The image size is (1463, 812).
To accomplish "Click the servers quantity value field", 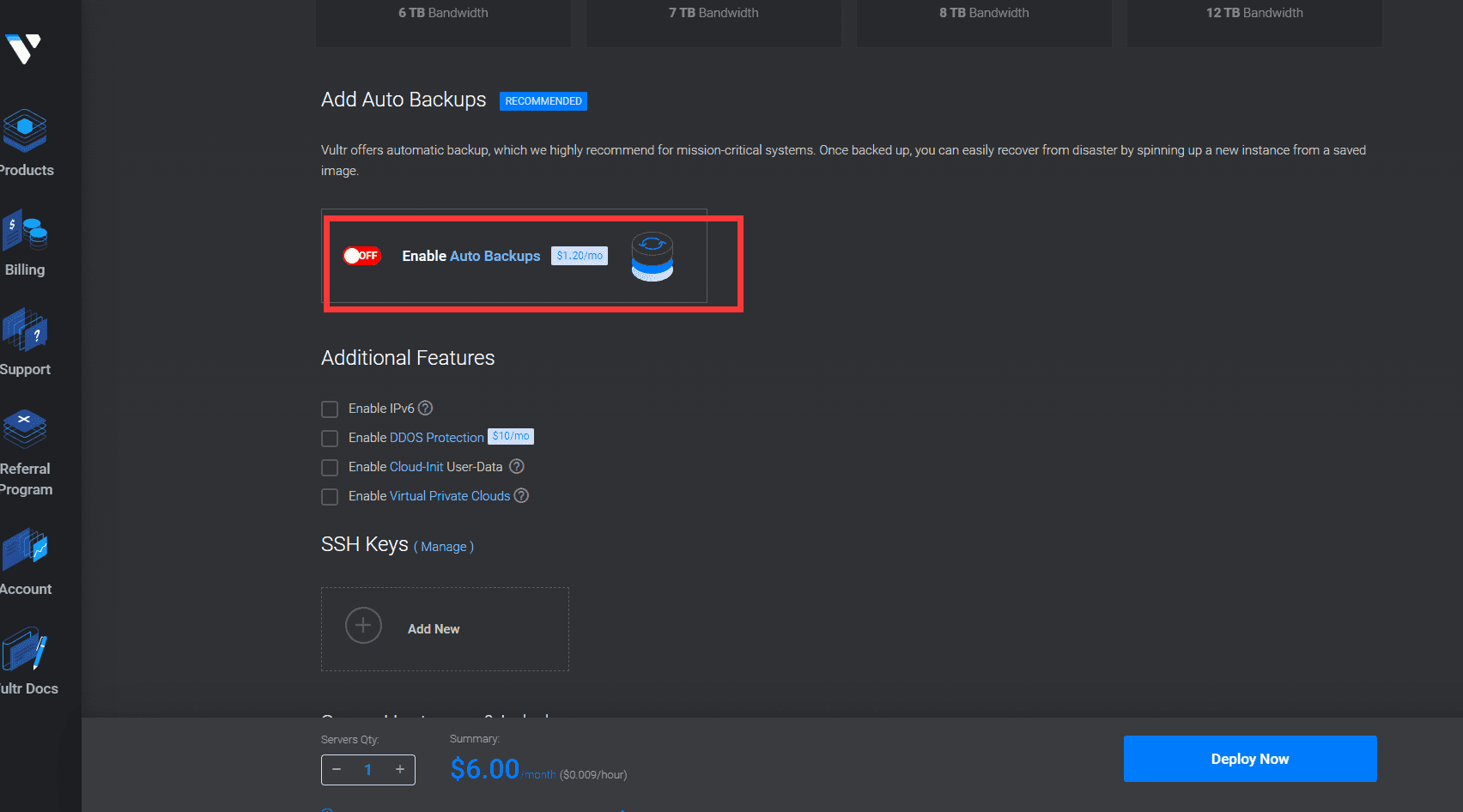I will pos(368,770).
